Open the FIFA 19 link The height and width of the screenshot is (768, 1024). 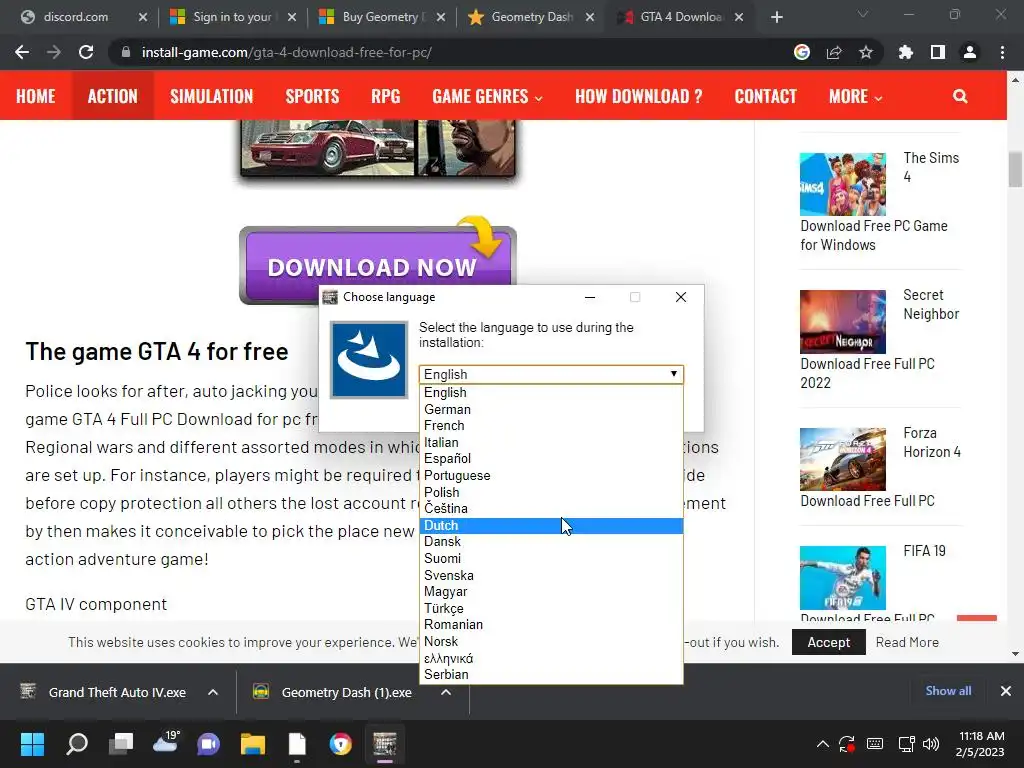[x=924, y=551]
